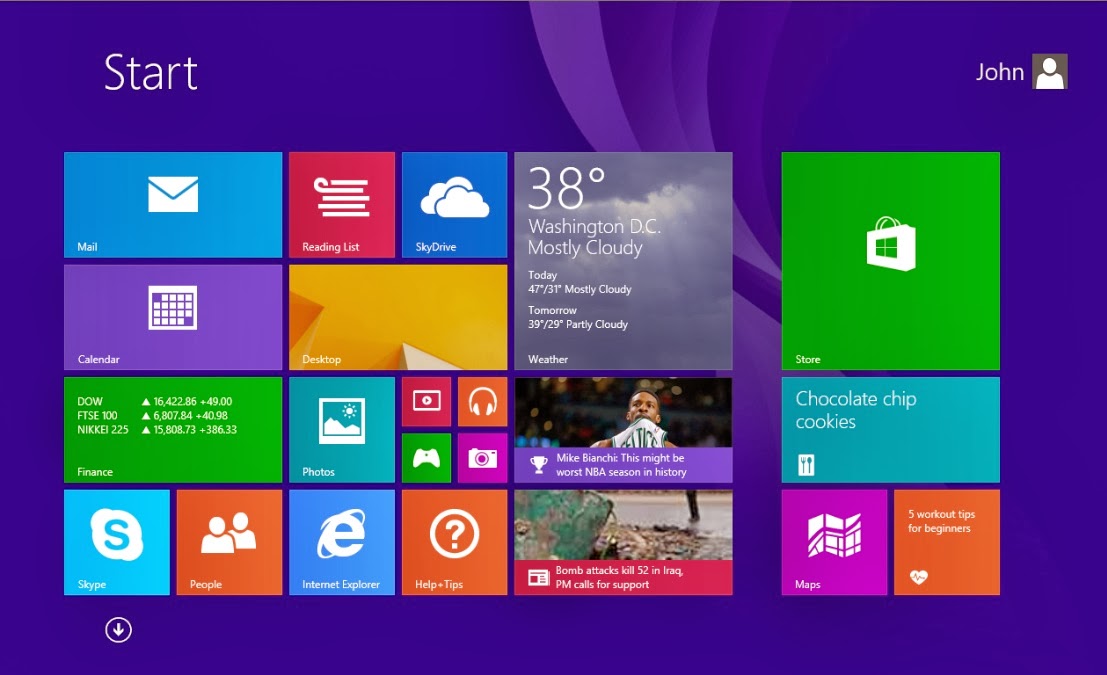Open the Weather tile showing Washington D.C.

pyautogui.click(x=623, y=261)
